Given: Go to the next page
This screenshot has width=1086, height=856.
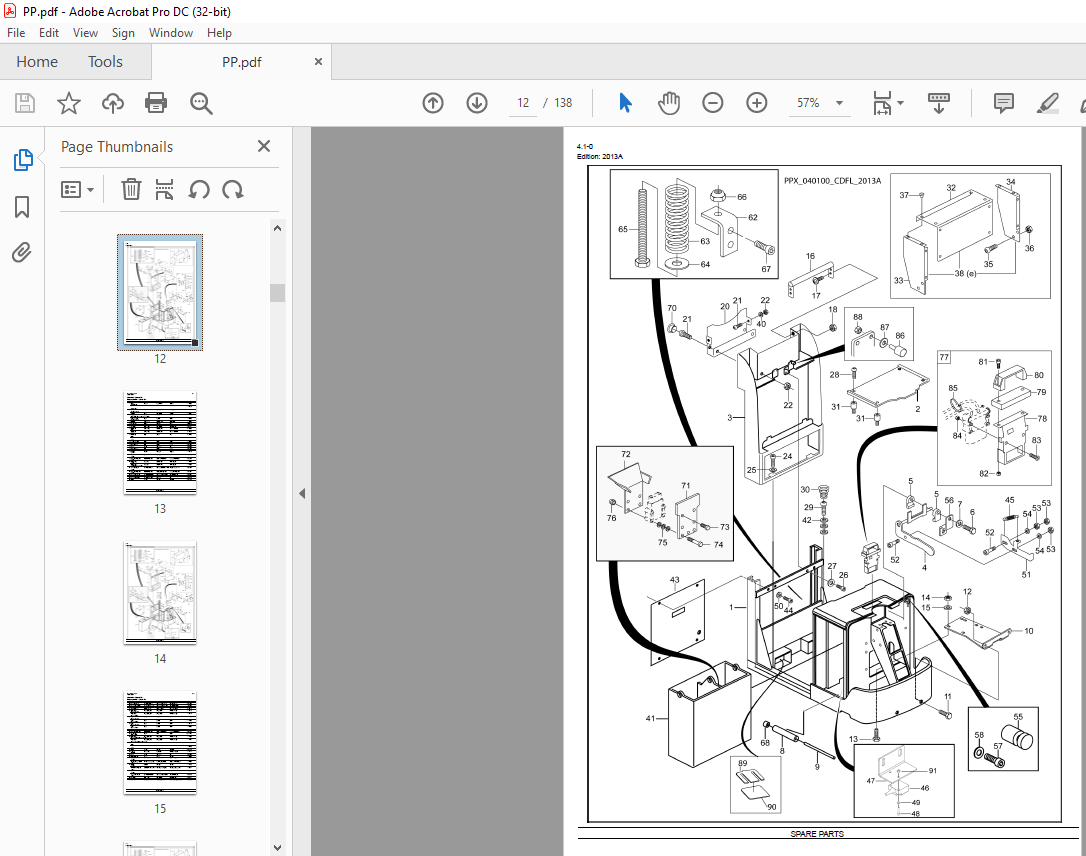Looking at the screenshot, I should coord(477,103).
